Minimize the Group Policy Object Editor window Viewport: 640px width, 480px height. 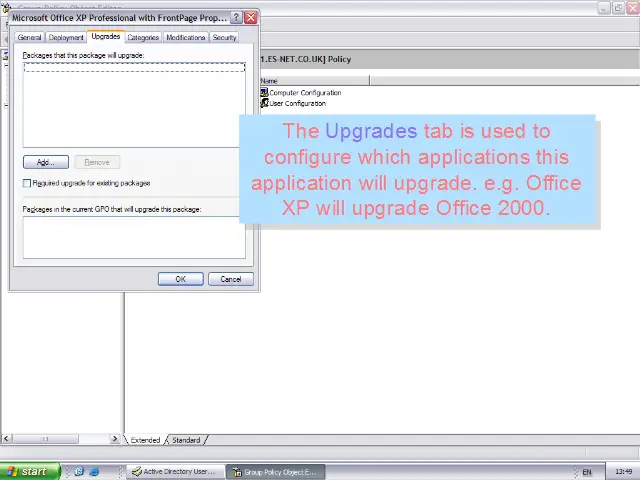coord(604,7)
